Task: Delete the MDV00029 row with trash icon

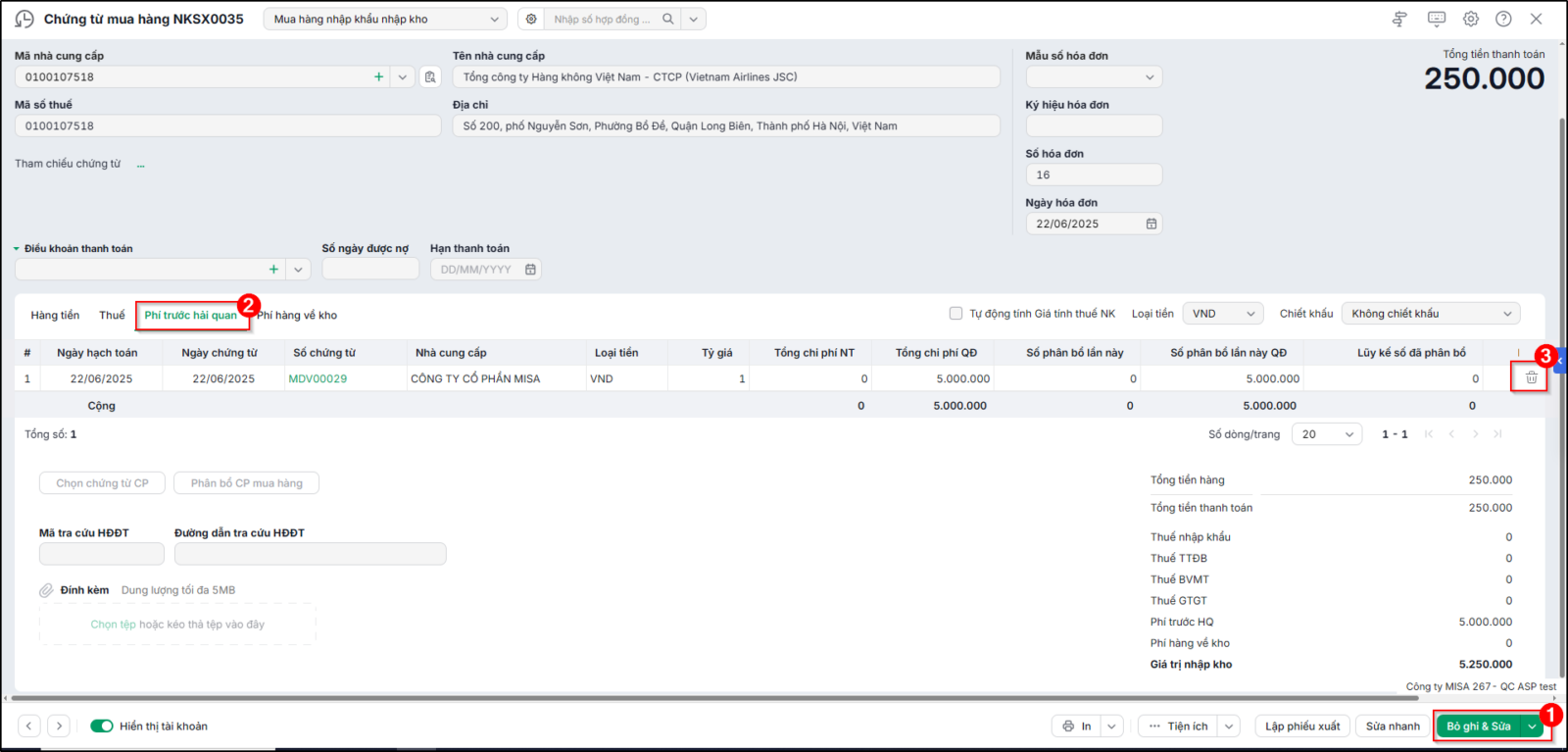Action: [1531, 378]
